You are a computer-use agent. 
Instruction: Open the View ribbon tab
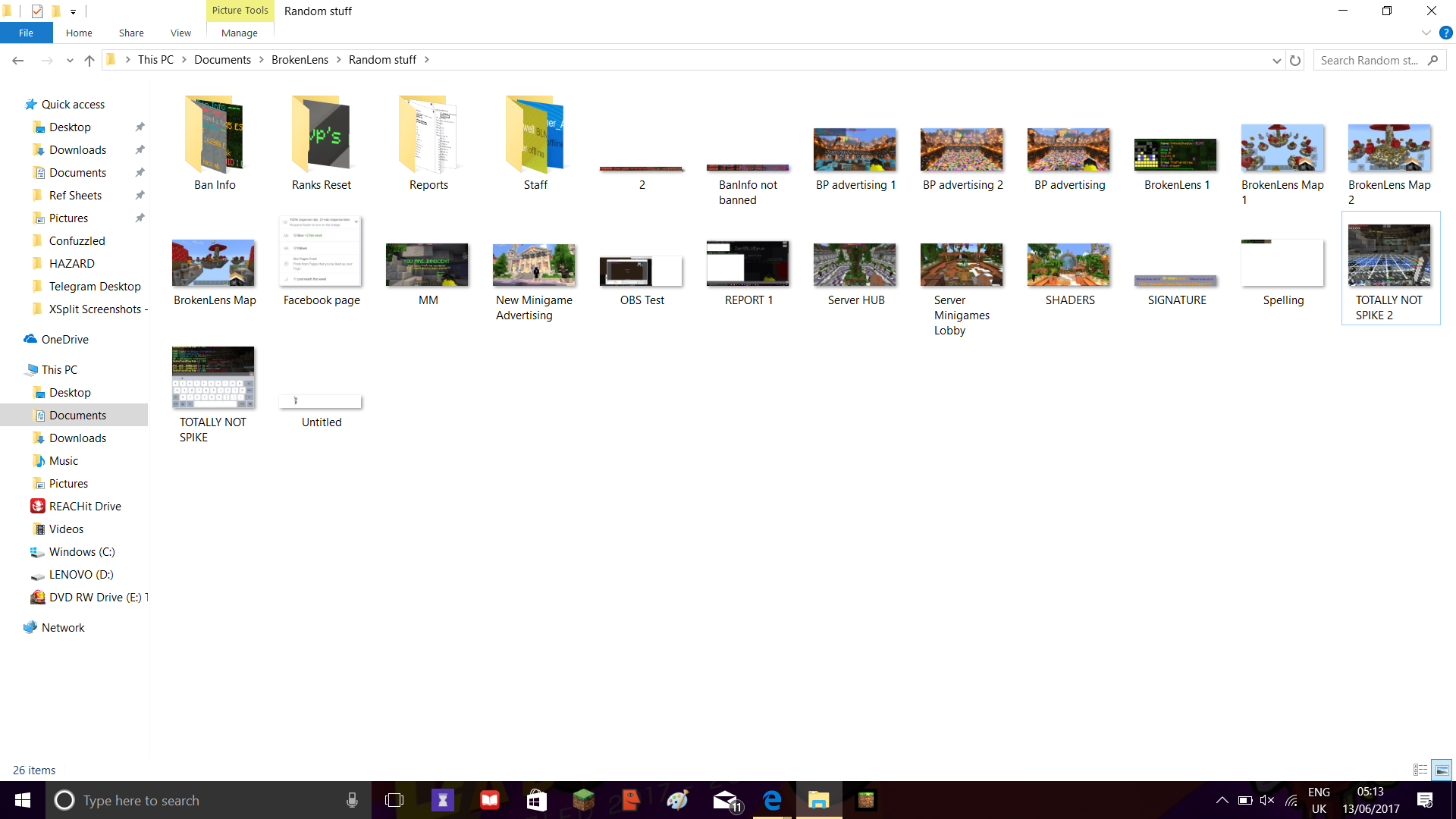coord(180,33)
